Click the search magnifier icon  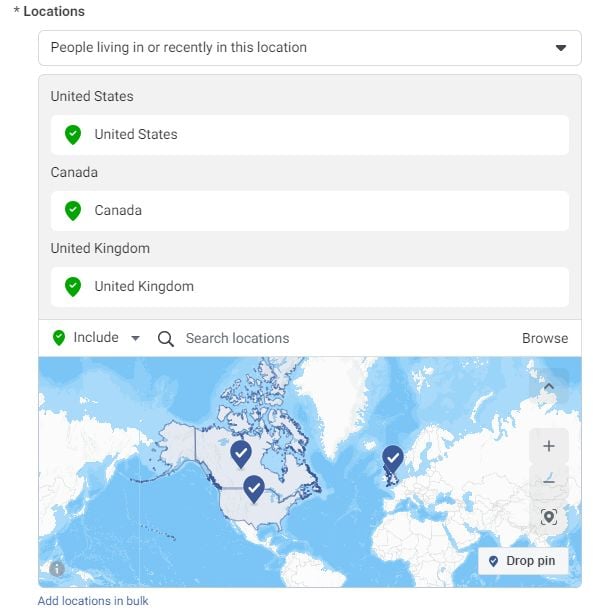[x=166, y=338]
